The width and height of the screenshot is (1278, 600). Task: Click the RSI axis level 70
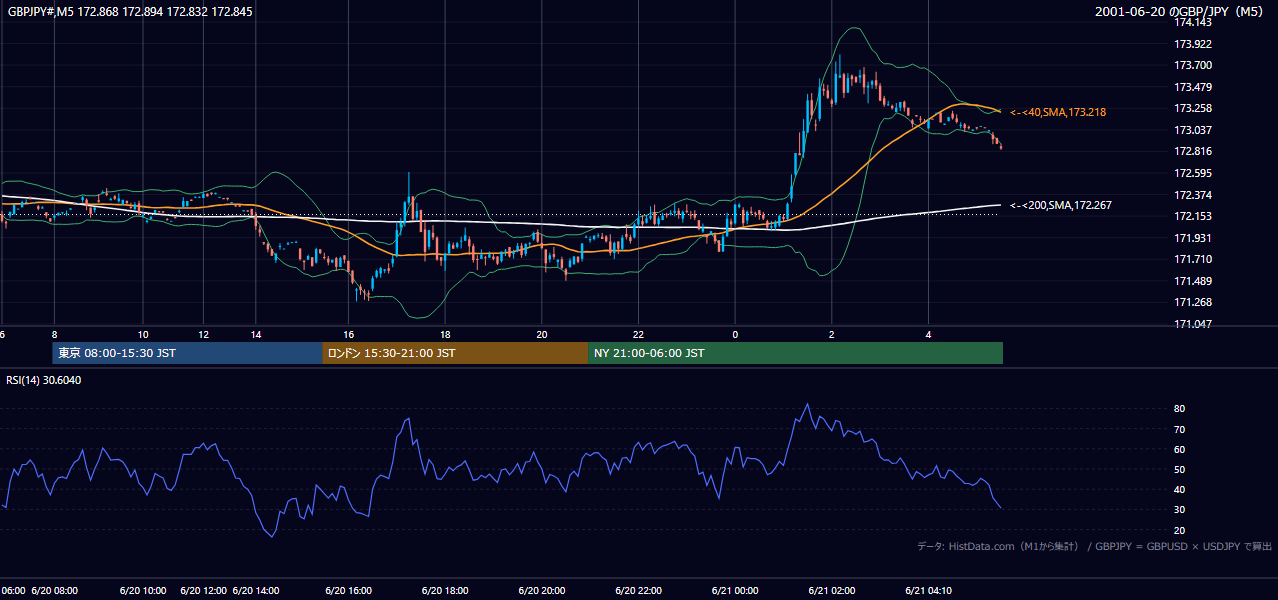[1180, 429]
